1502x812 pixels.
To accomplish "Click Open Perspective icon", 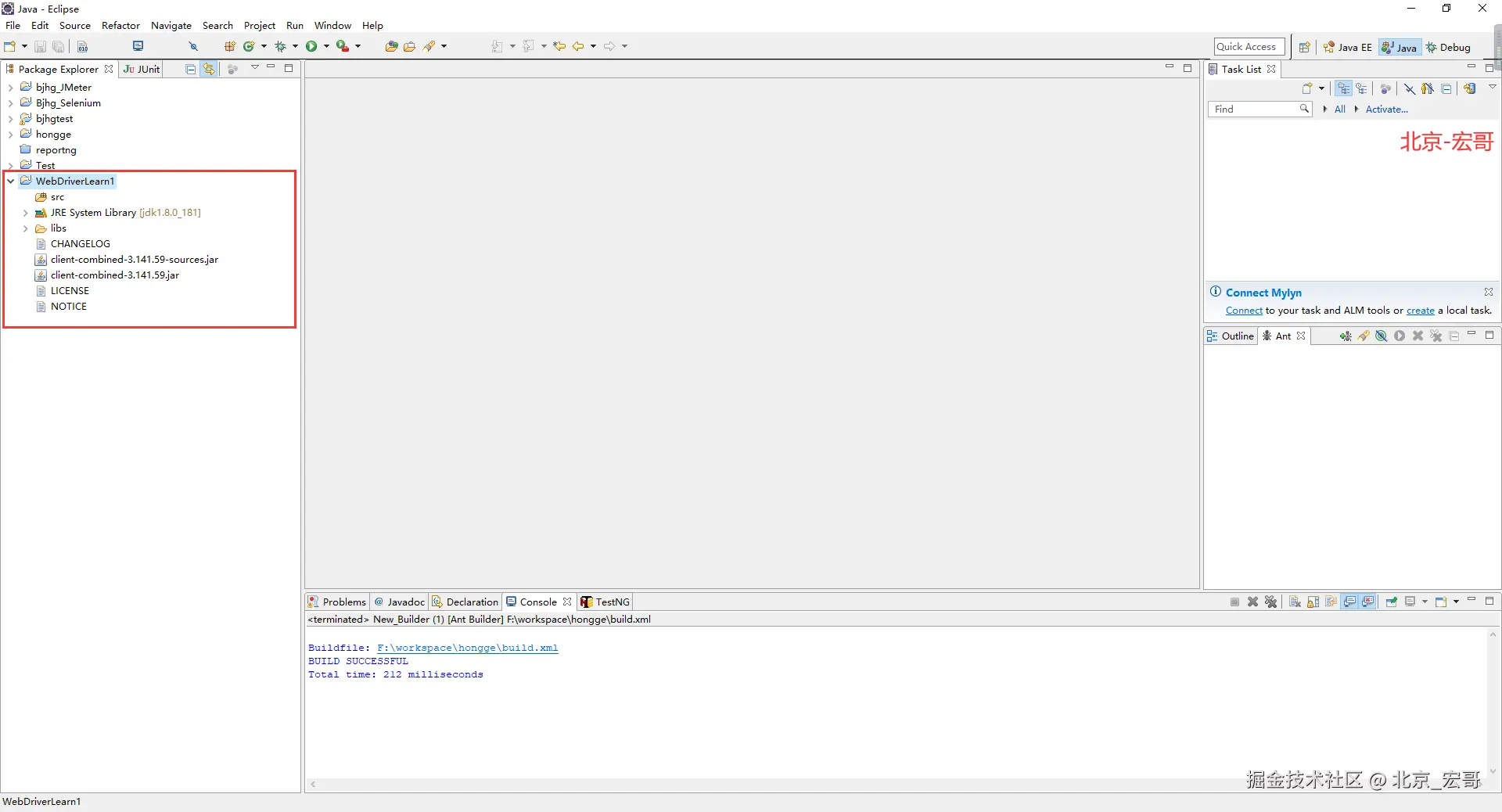I will (x=1304, y=47).
